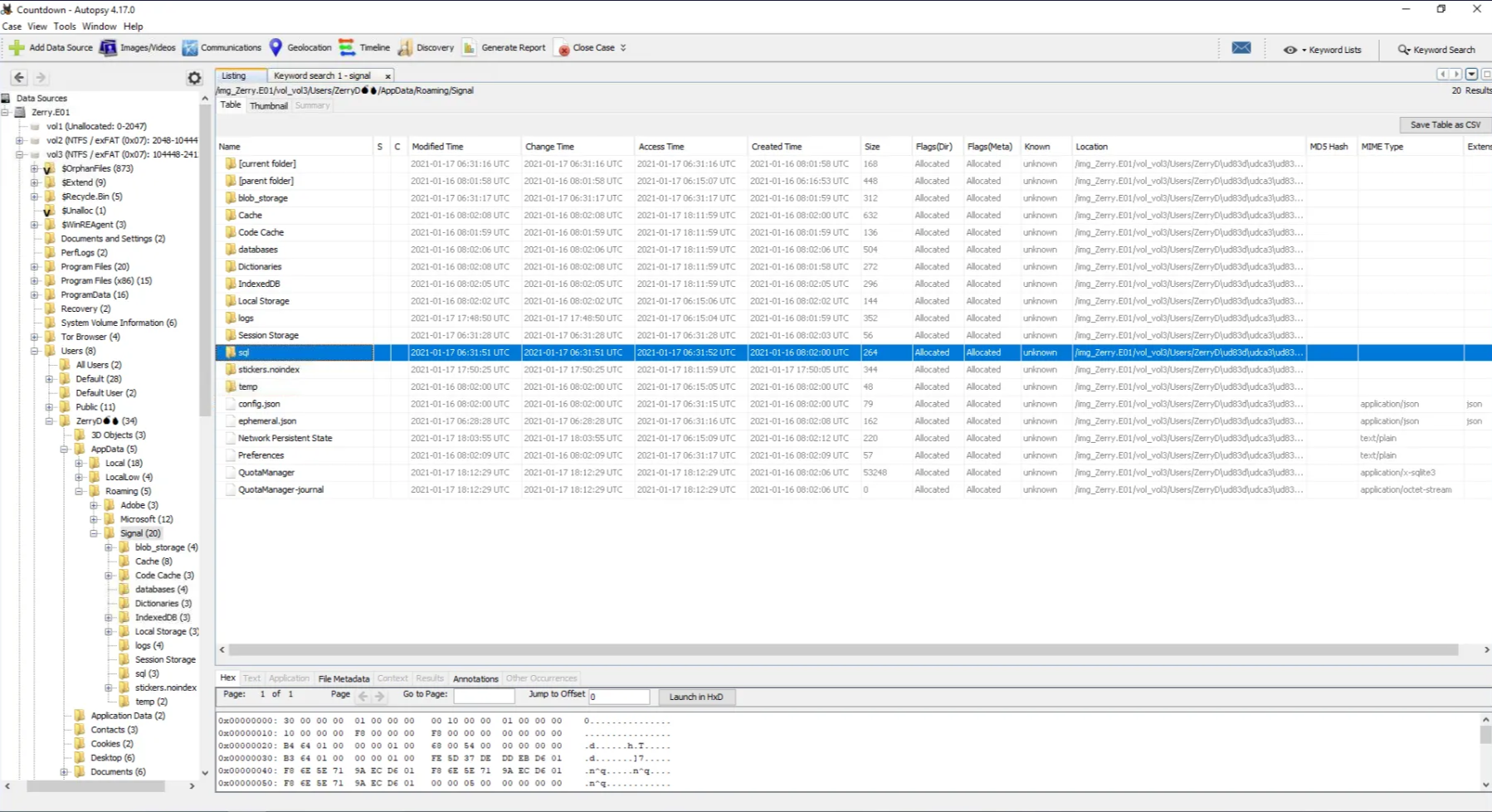Collapse the Signal (20) tree node
The image size is (1492, 812).
94,533
